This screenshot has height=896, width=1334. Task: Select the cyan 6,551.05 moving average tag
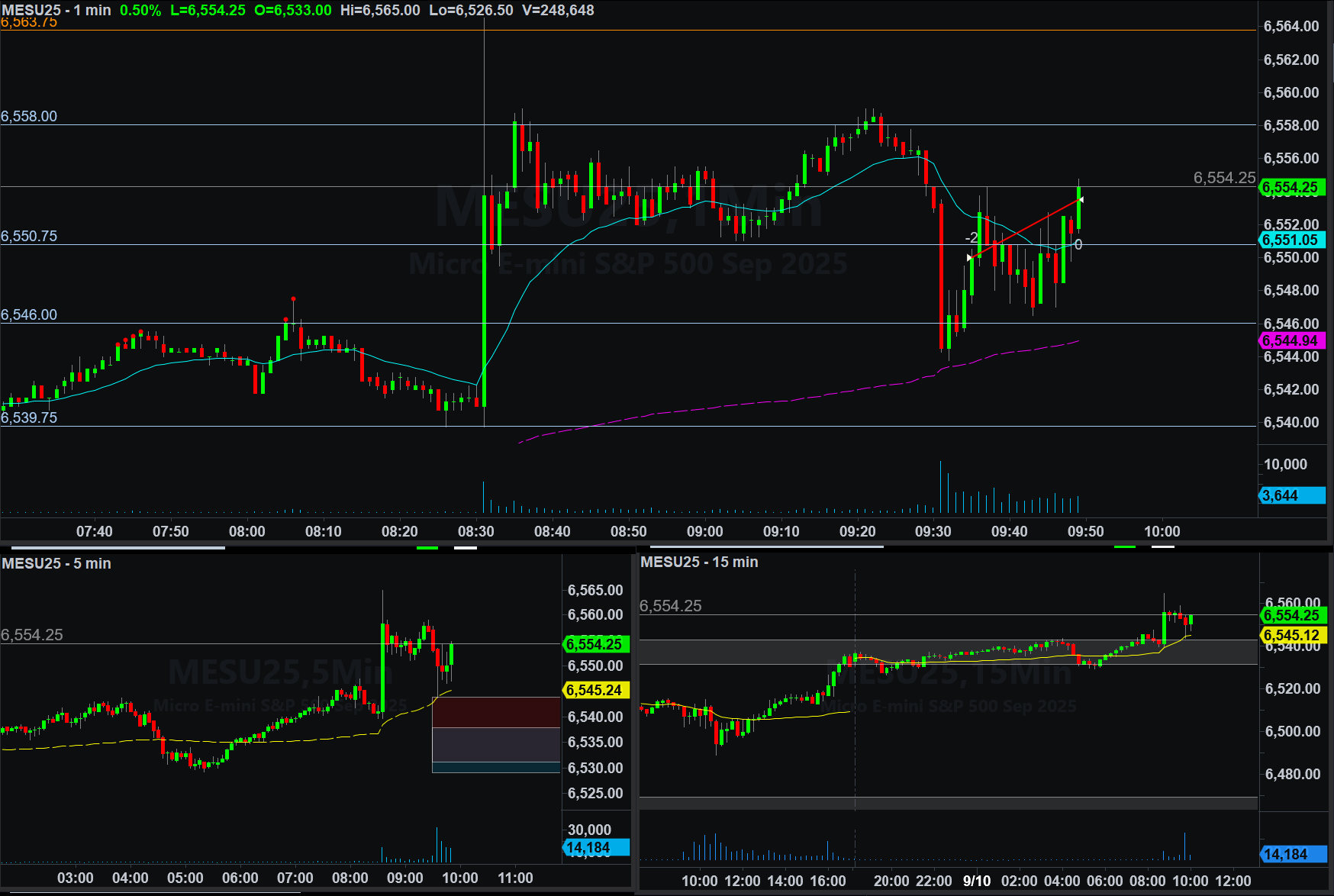[1290, 240]
